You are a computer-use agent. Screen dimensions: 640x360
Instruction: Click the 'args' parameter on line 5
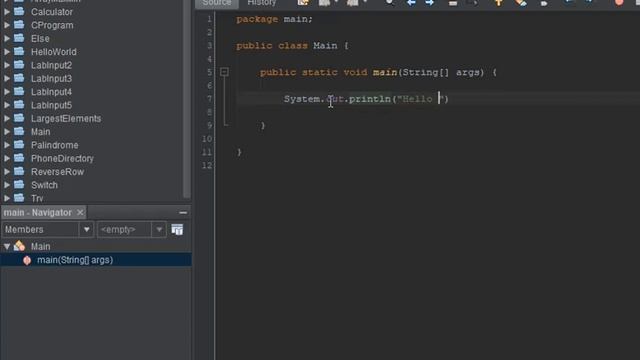click(468, 73)
